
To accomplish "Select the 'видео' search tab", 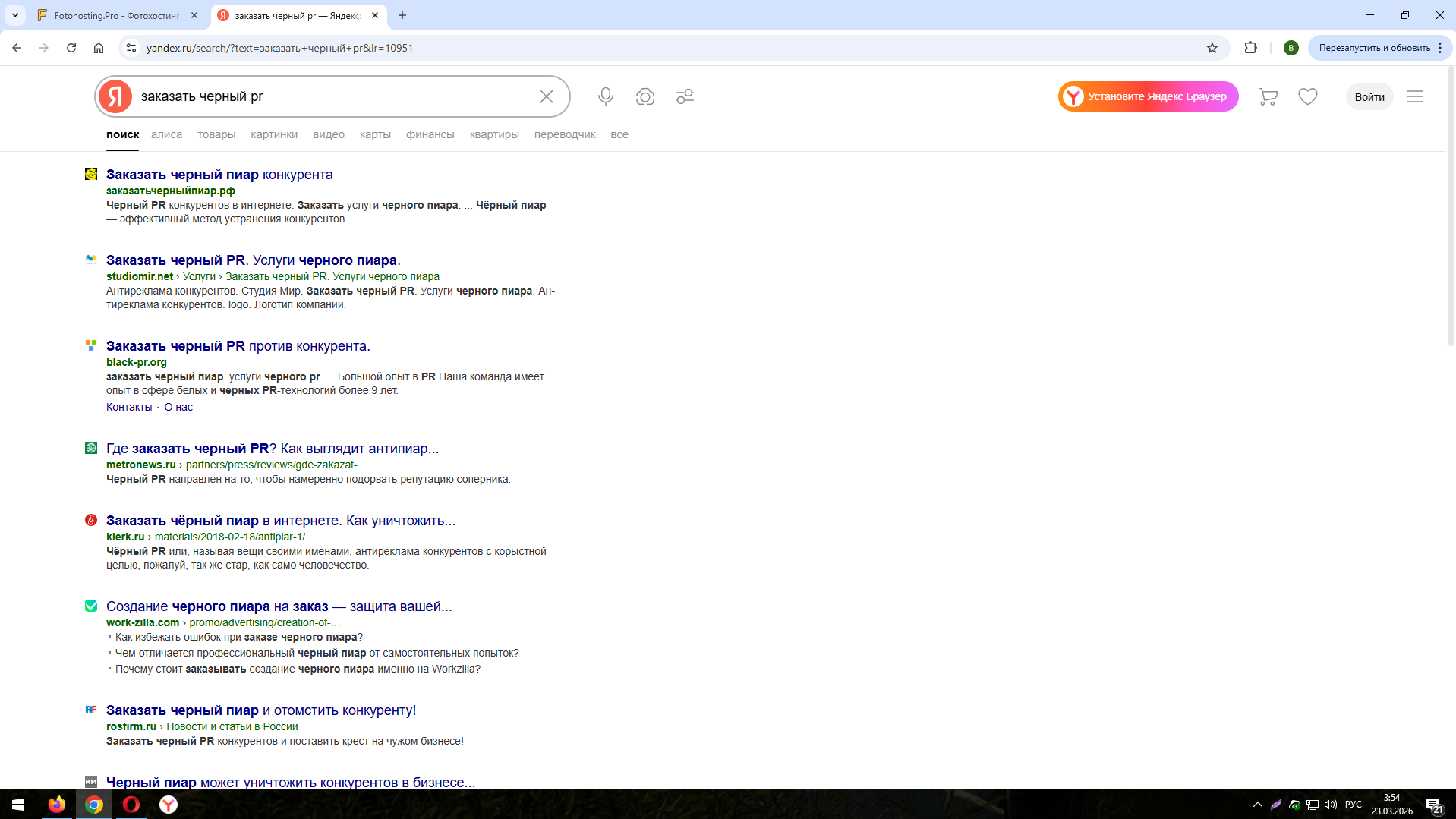I will pyautogui.click(x=329, y=134).
